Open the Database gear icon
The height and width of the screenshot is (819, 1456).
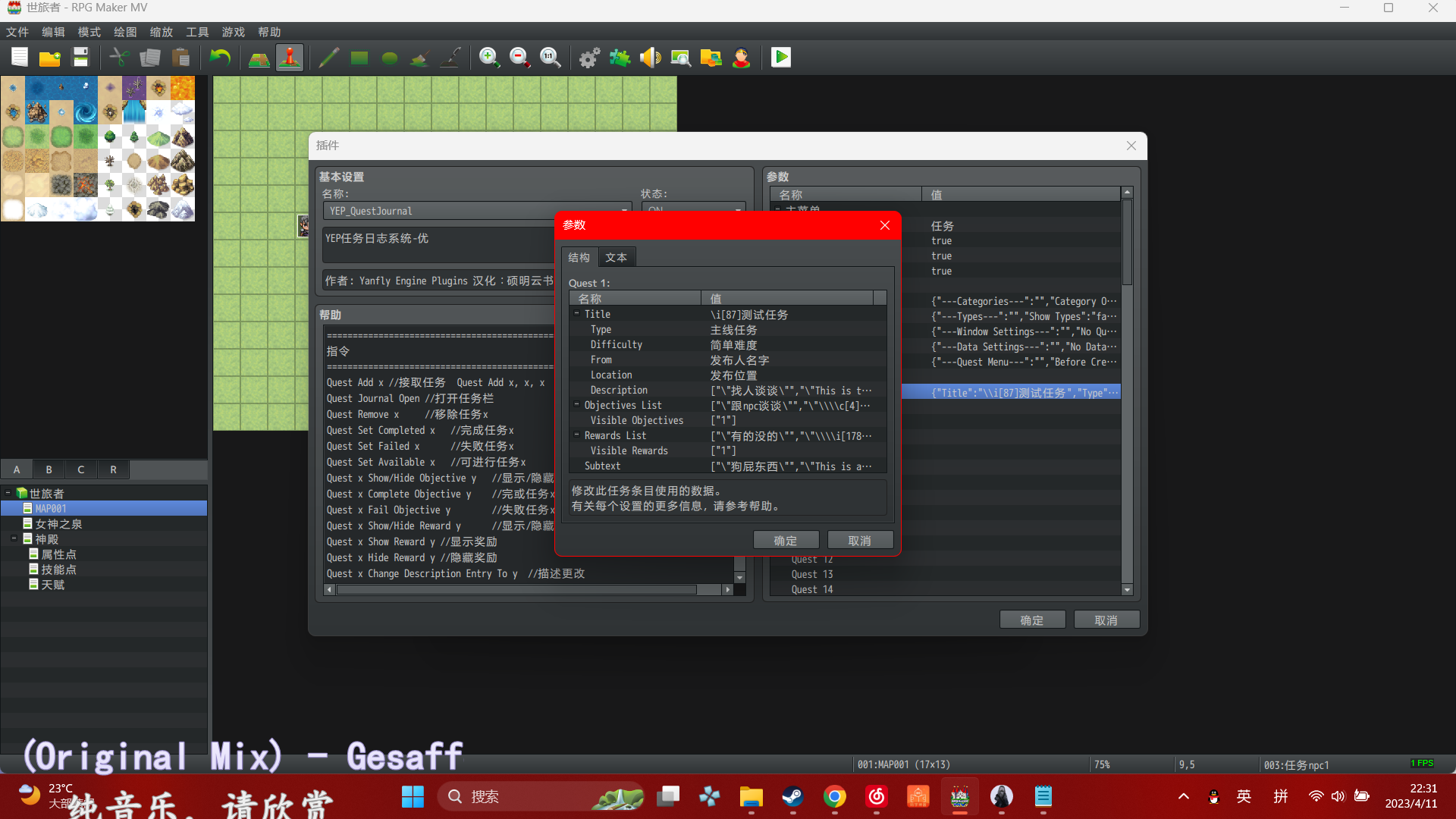(x=589, y=58)
